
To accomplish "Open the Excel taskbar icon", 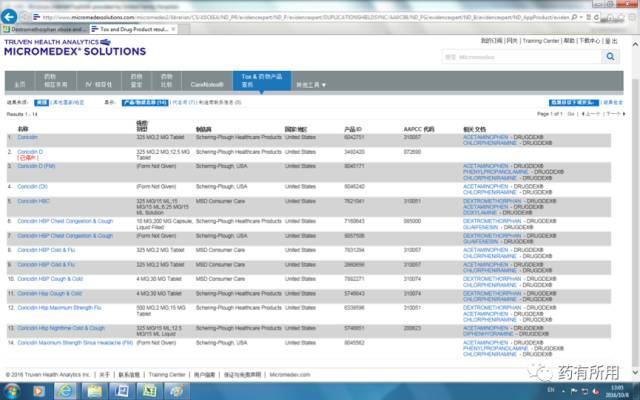I will [x=149, y=392].
